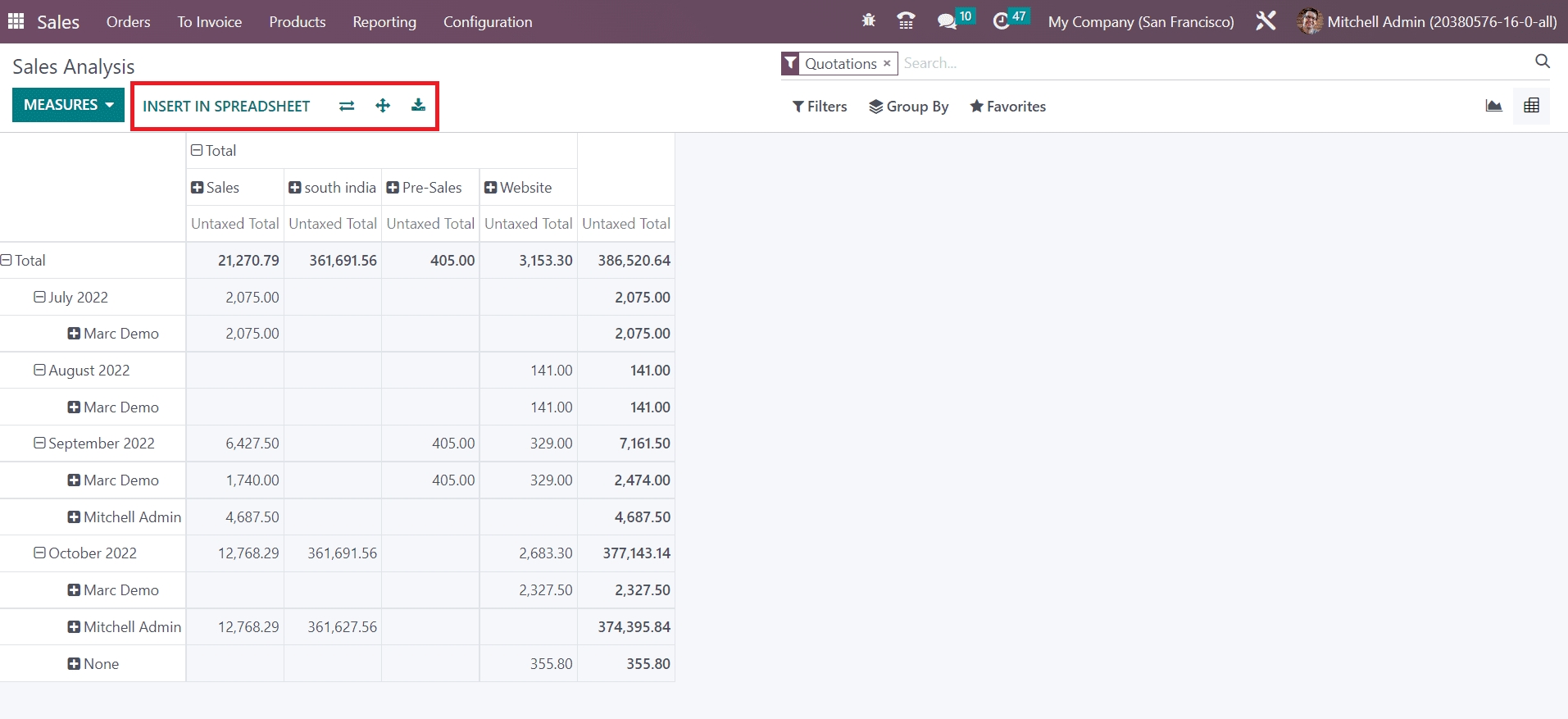Remove the Quotations filter tag
Image resolution: width=1568 pixels, height=719 pixels.
point(887,63)
